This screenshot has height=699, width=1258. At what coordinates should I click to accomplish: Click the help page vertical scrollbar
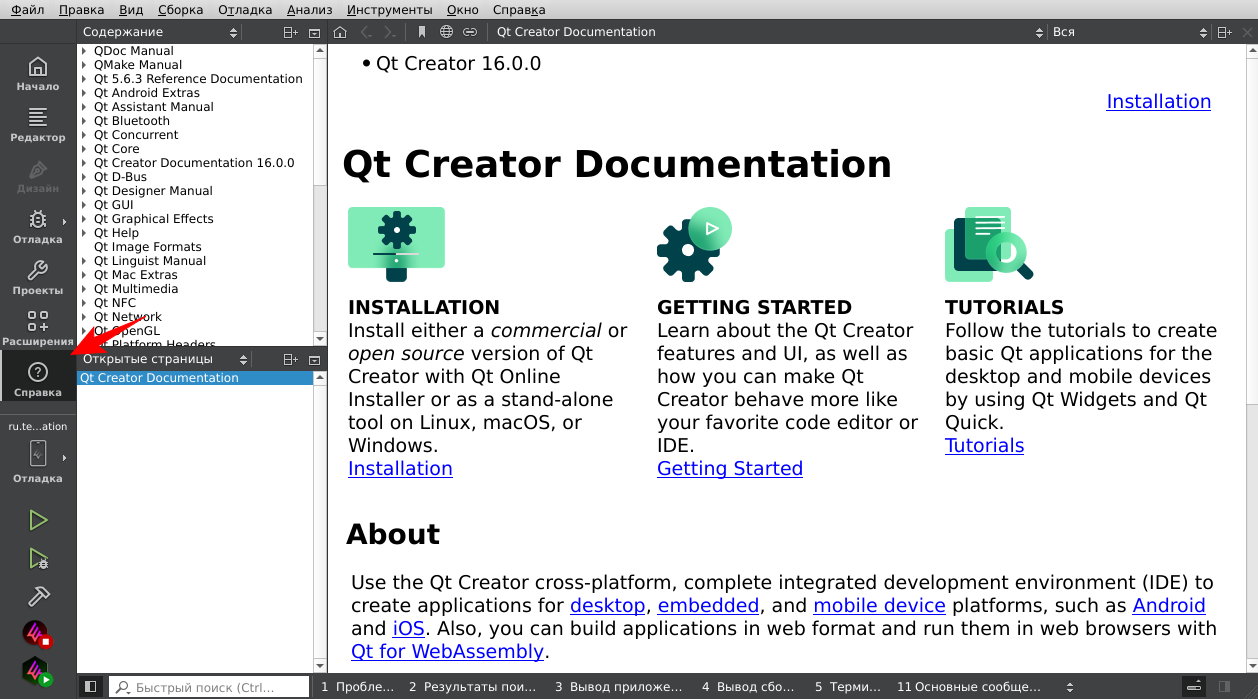pos(1251,357)
